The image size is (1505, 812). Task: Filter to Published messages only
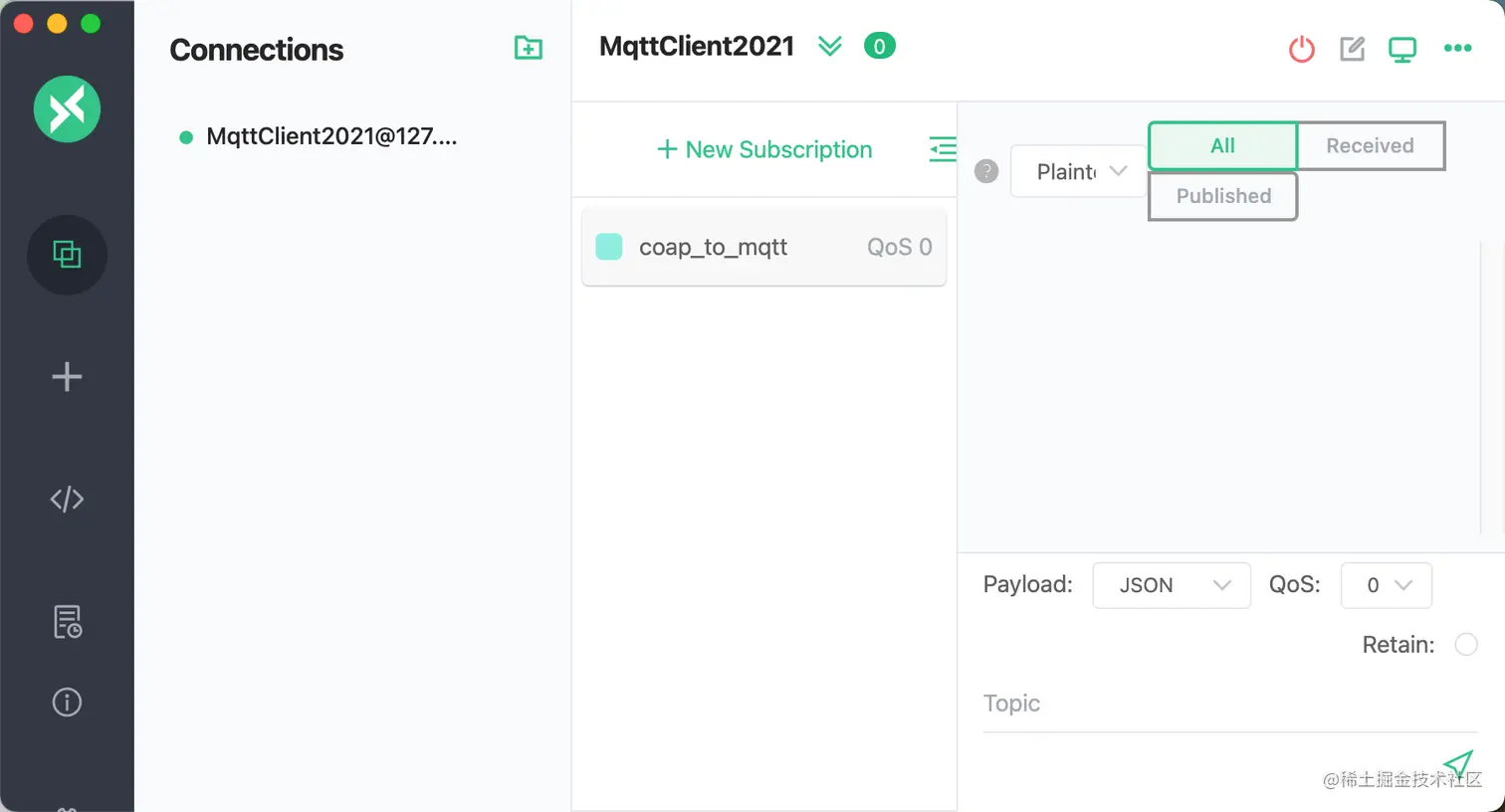tap(1223, 196)
